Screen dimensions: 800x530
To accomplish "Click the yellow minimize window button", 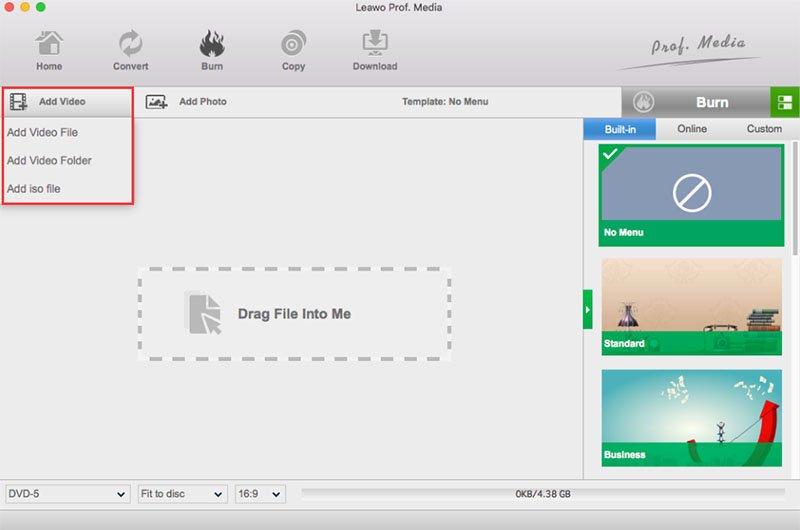I will coord(25,7).
